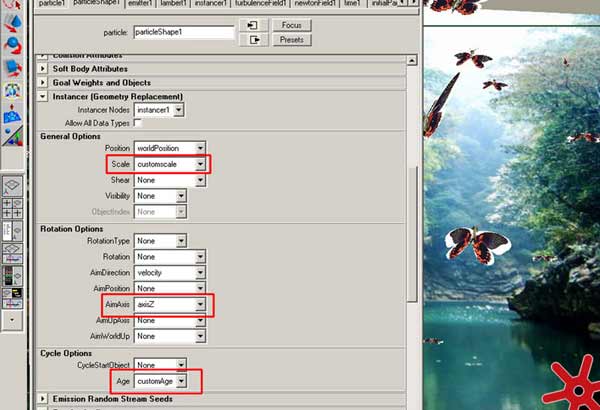Collapse Instancer (Geometry Replacement) section
The height and width of the screenshot is (410, 600).
(42, 96)
